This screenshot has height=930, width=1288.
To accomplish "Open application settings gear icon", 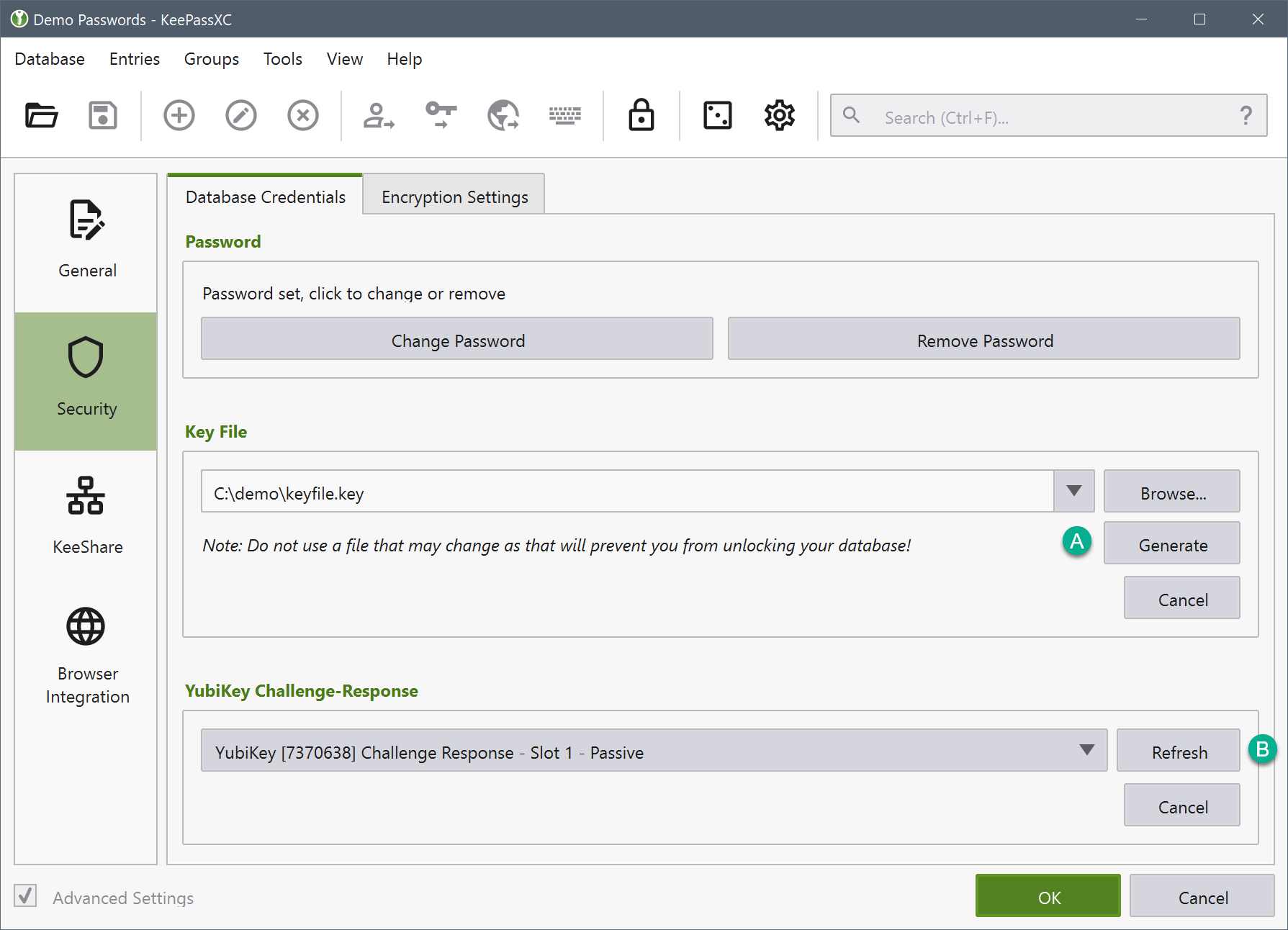I will tap(779, 115).
